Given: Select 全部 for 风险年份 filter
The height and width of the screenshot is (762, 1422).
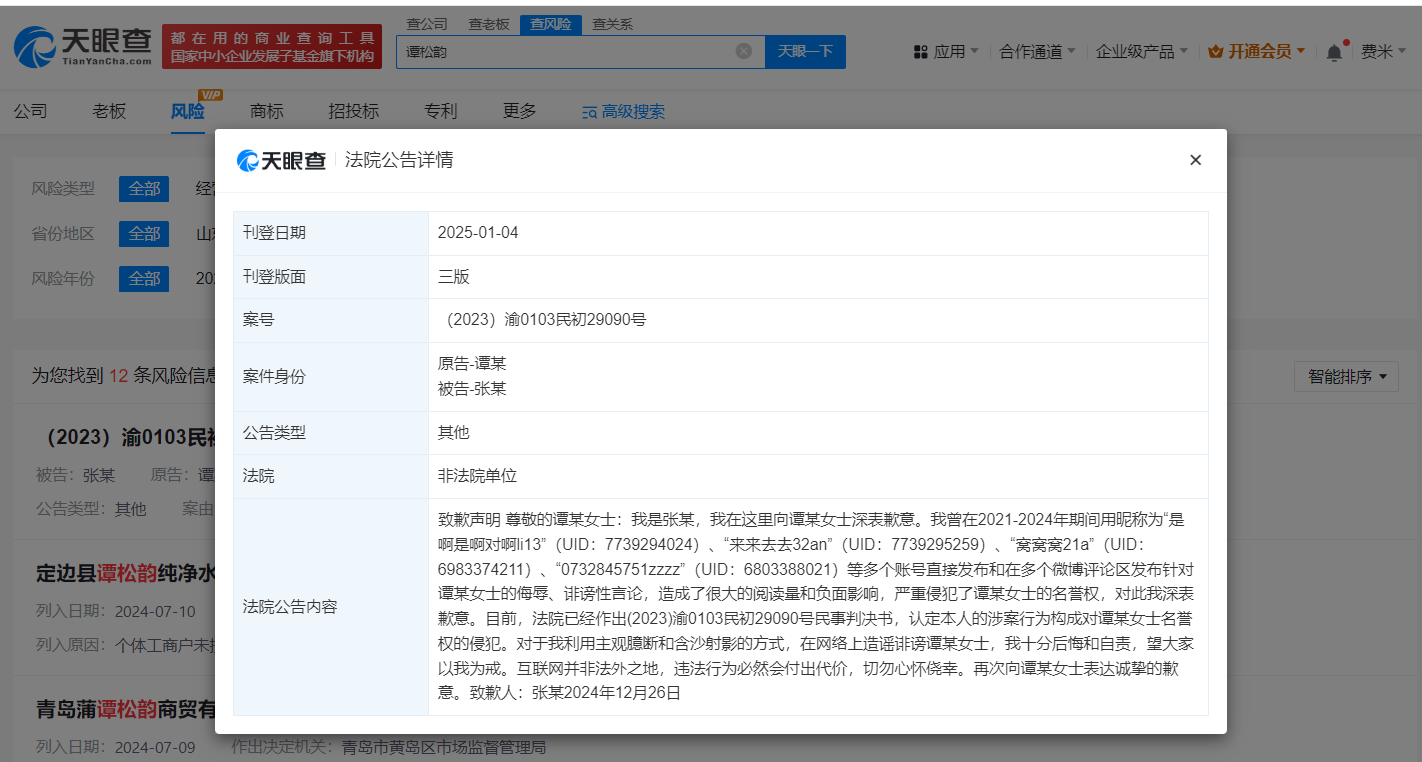Looking at the screenshot, I should pyautogui.click(x=144, y=279).
